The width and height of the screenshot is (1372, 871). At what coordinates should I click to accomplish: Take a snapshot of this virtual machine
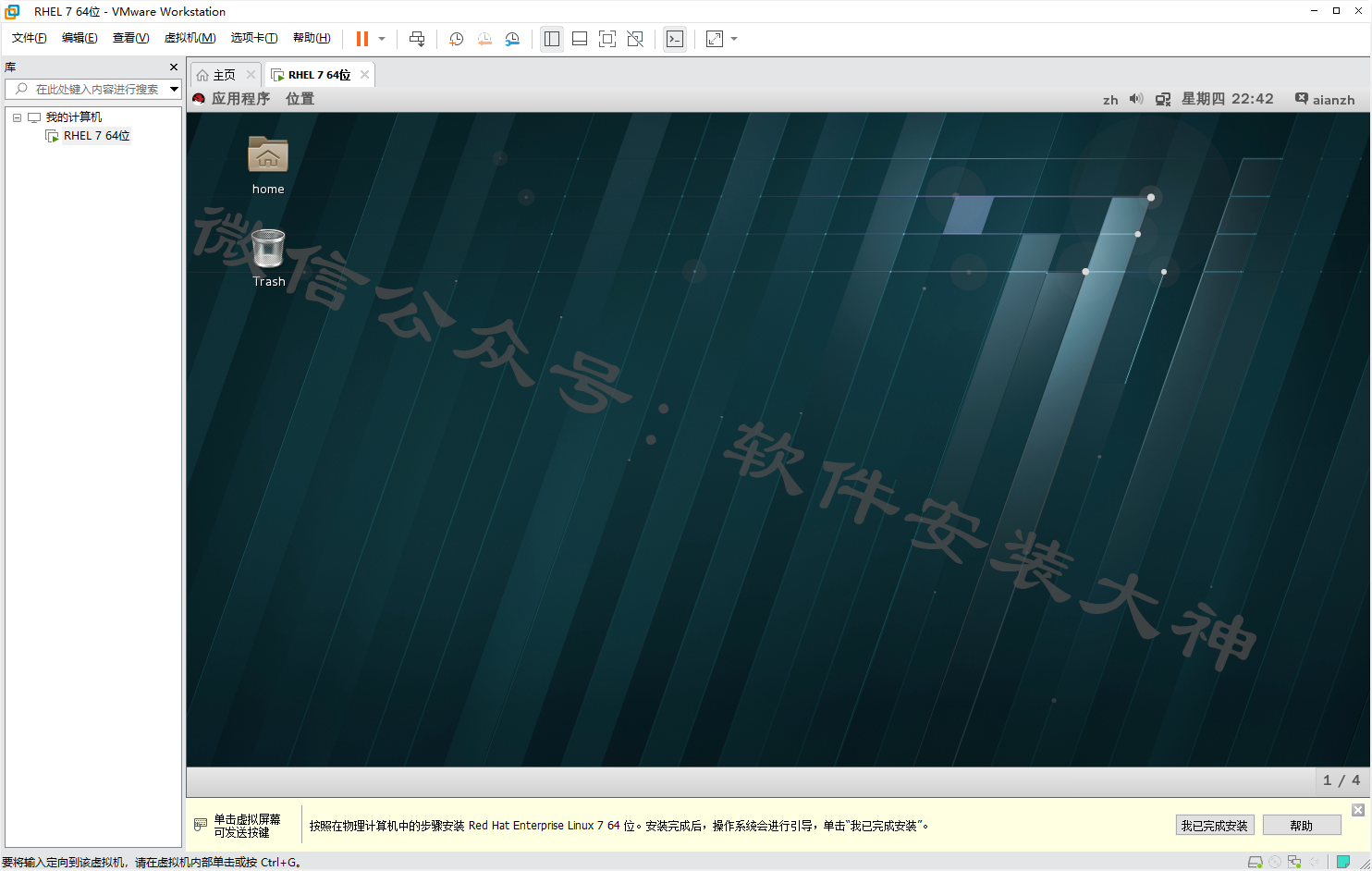coord(456,39)
